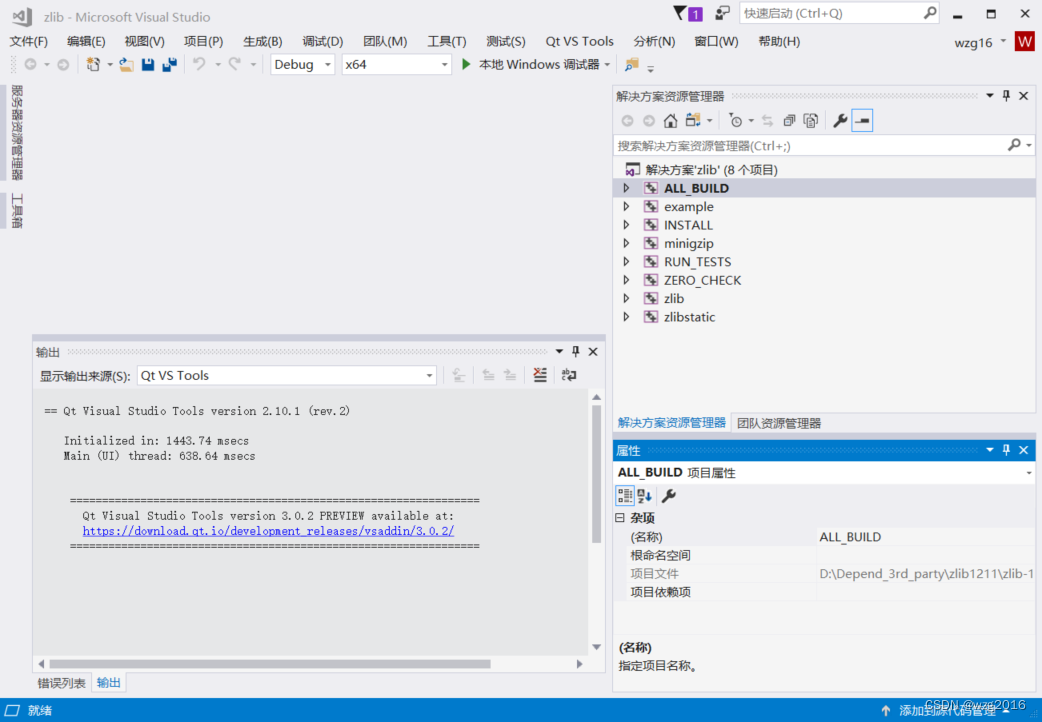Click the minigzip project icon
The height and width of the screenshot is (722, 1042).
(651, 243)
